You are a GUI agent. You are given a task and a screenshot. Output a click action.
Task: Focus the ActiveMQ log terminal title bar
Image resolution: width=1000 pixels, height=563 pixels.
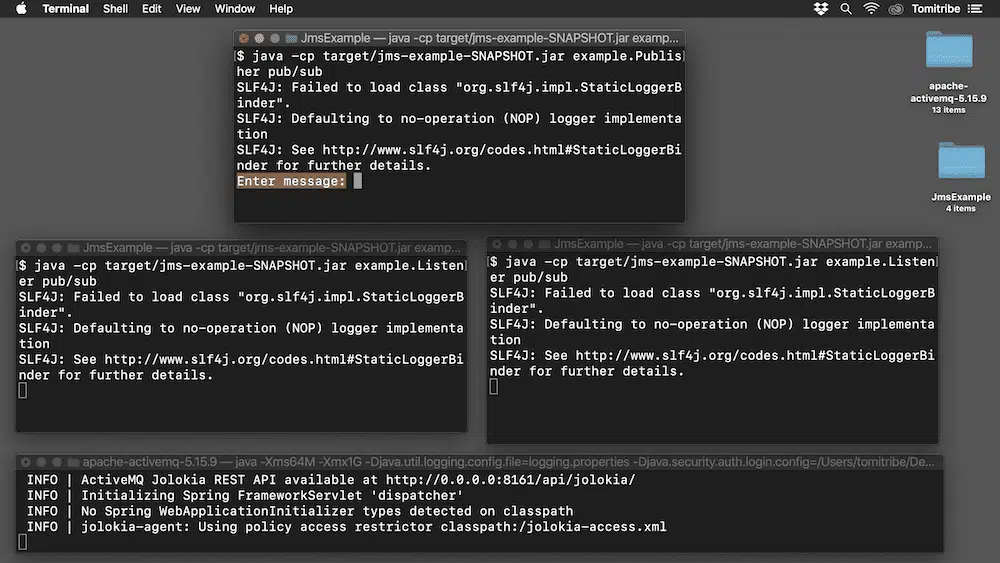500,463
